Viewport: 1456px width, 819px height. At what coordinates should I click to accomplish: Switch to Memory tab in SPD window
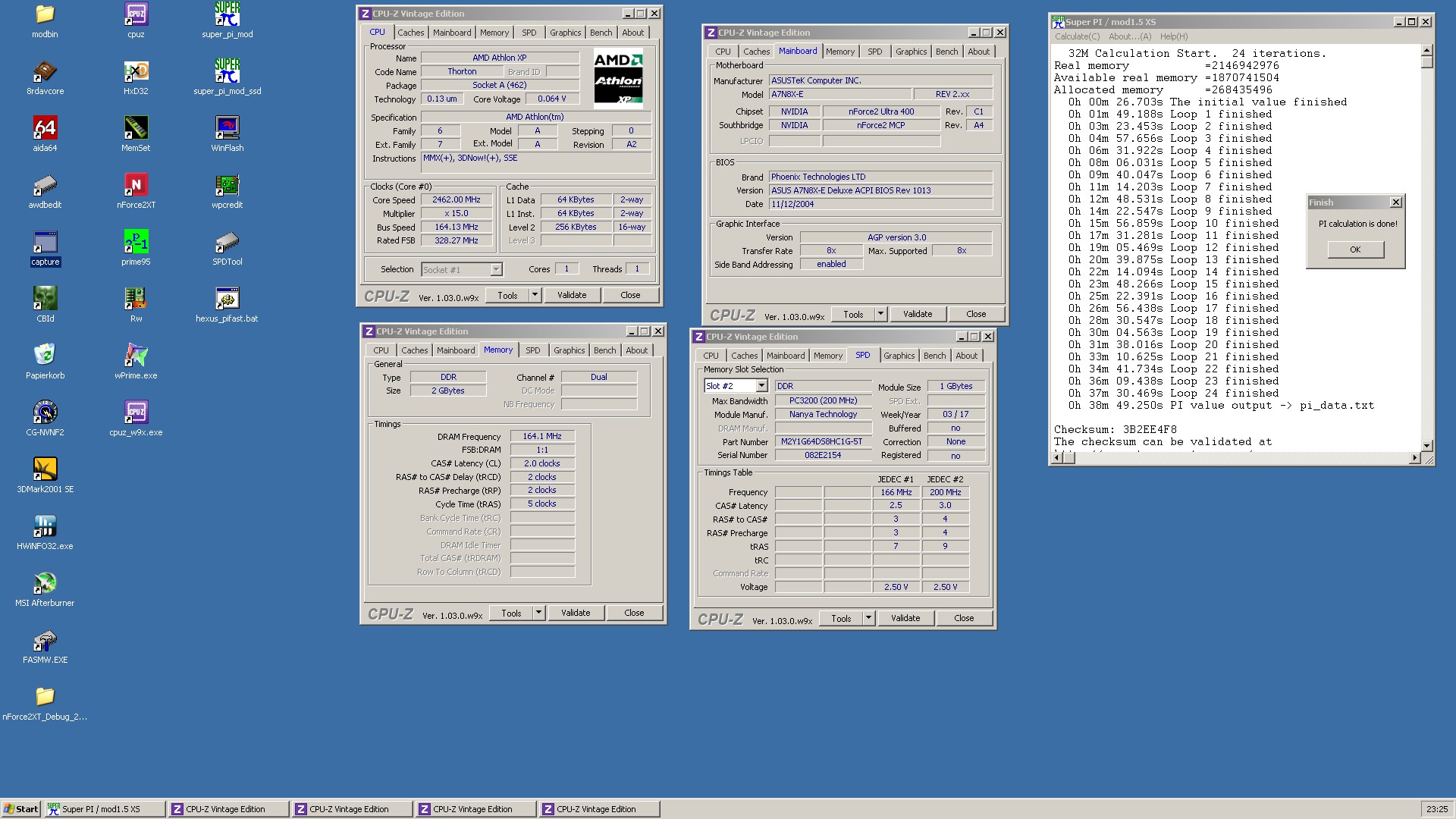[828, 356]
